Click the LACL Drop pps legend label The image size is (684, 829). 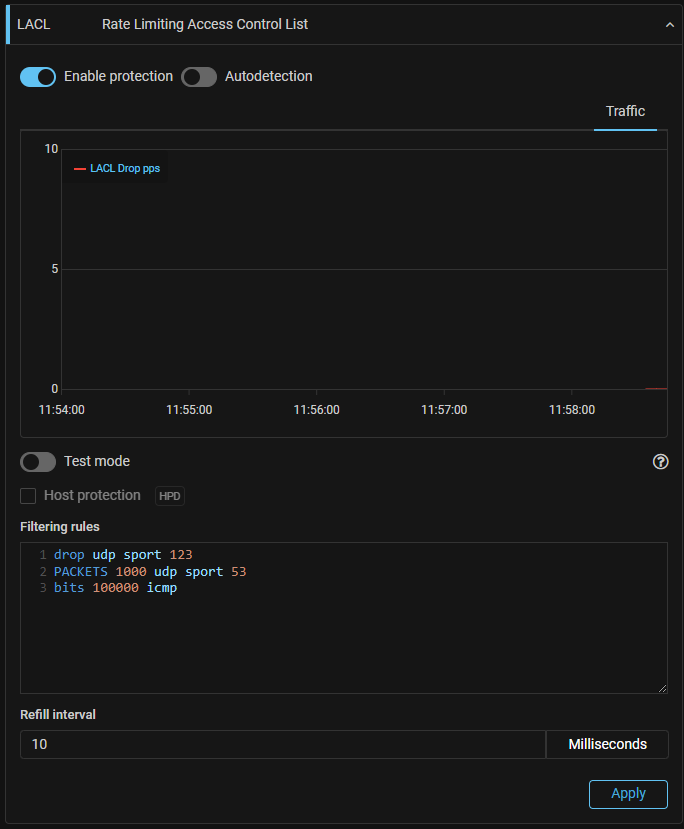125,169
